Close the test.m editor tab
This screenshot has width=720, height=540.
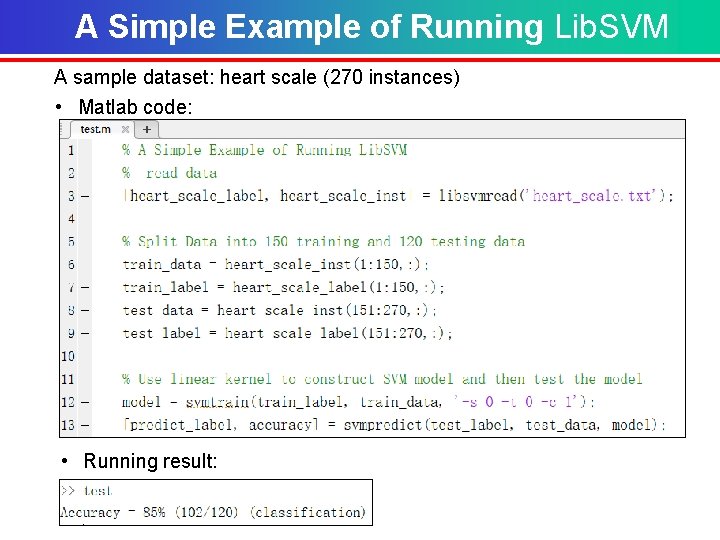coord(125,129)
